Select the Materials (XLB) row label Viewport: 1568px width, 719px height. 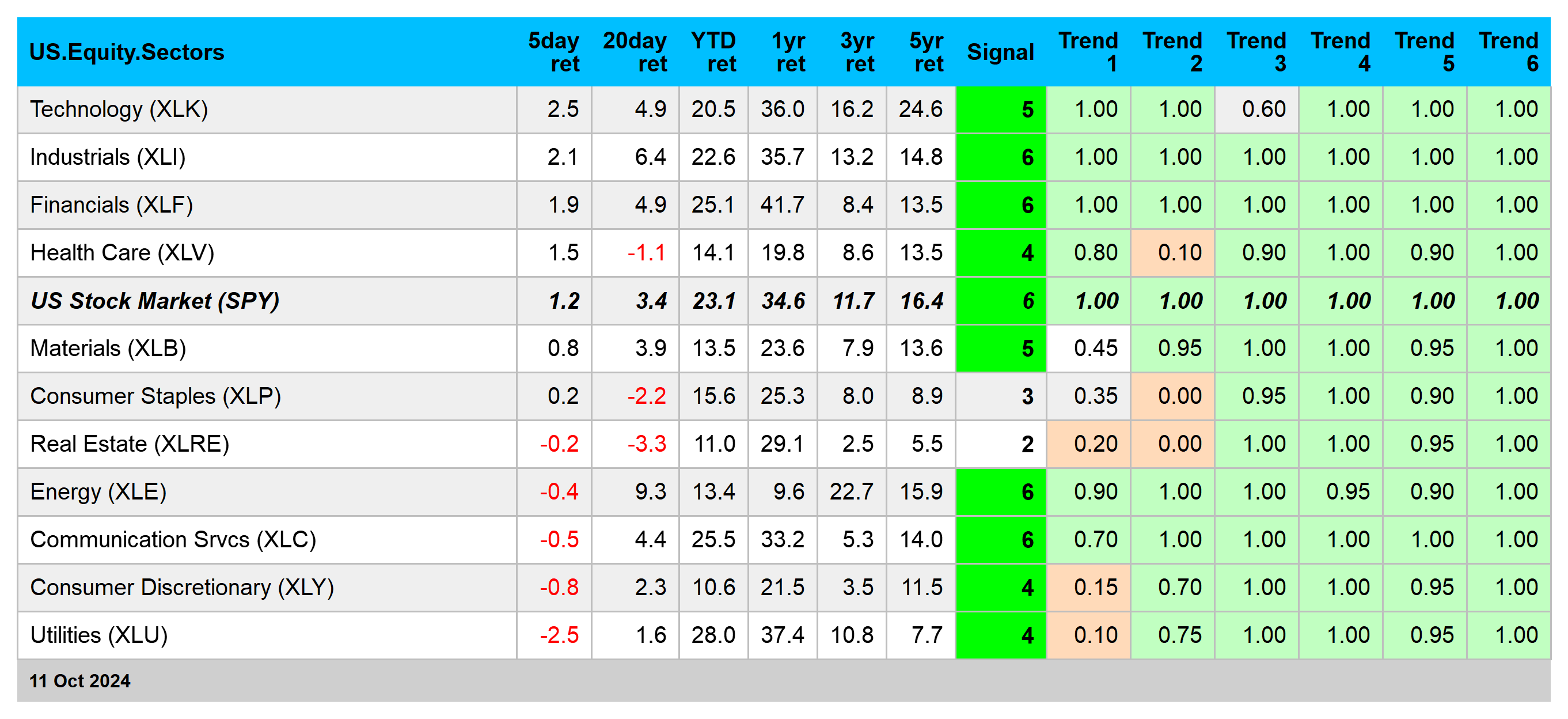(108, 348)
